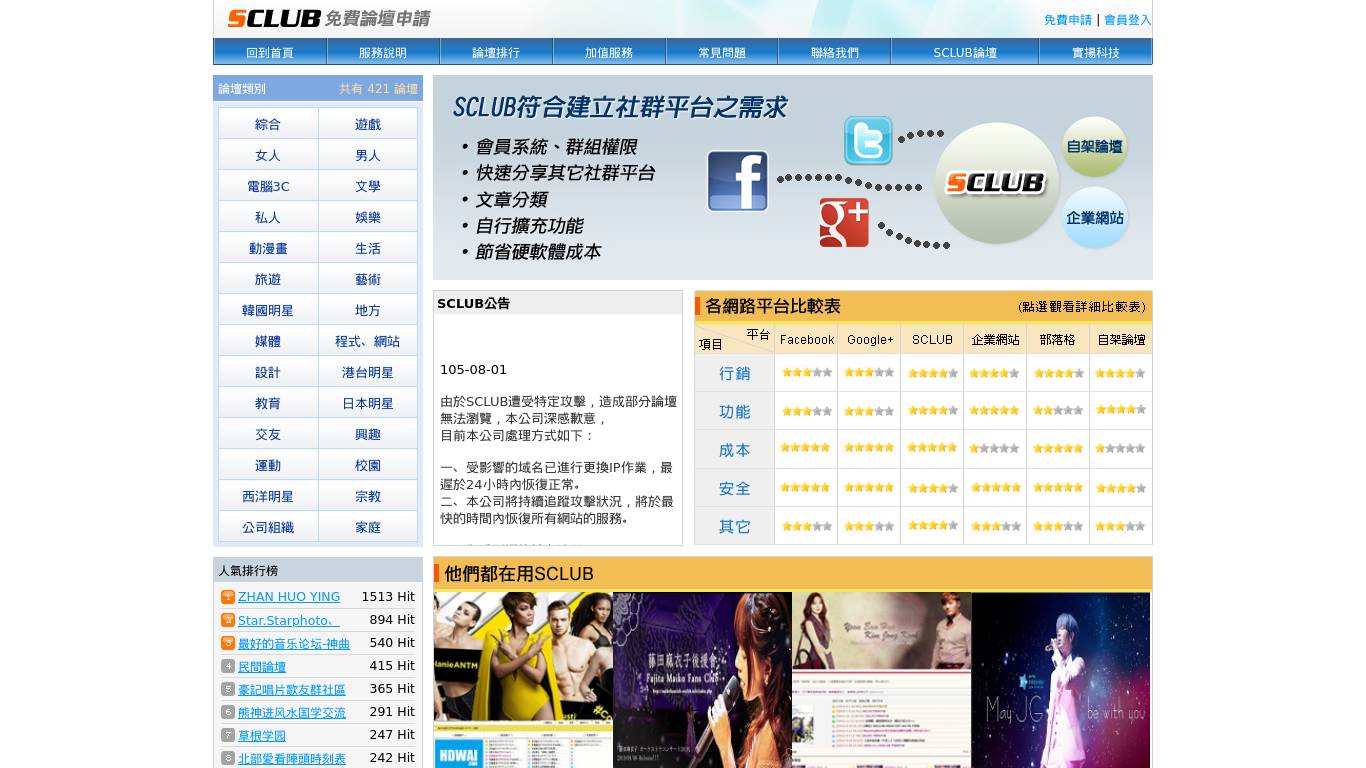Open 加值服務 in the navigation bar
The height and width of the screenshot is (768, 1366).
coord(609,52)
